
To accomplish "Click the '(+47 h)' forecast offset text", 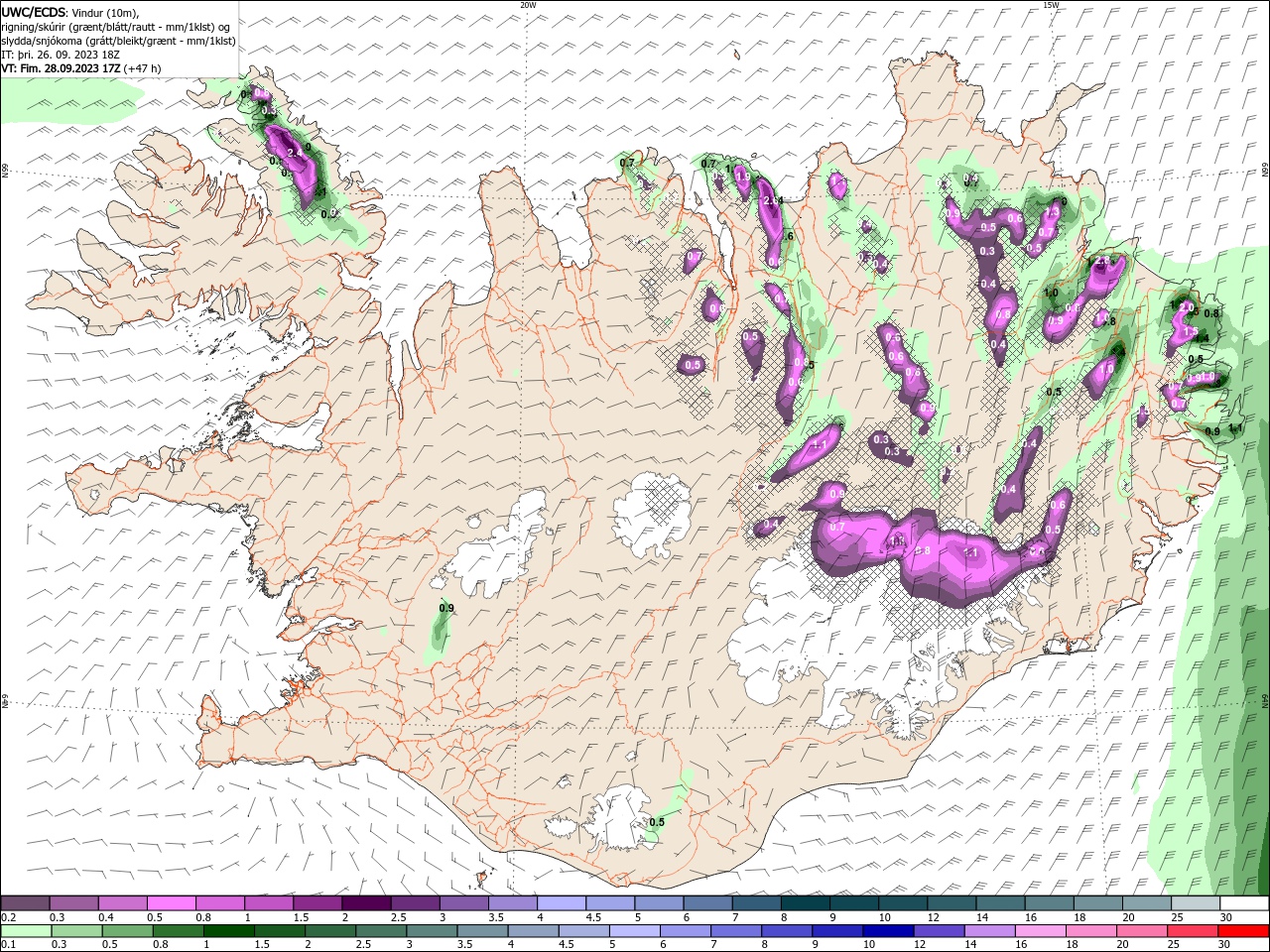I will pos(142,68).
